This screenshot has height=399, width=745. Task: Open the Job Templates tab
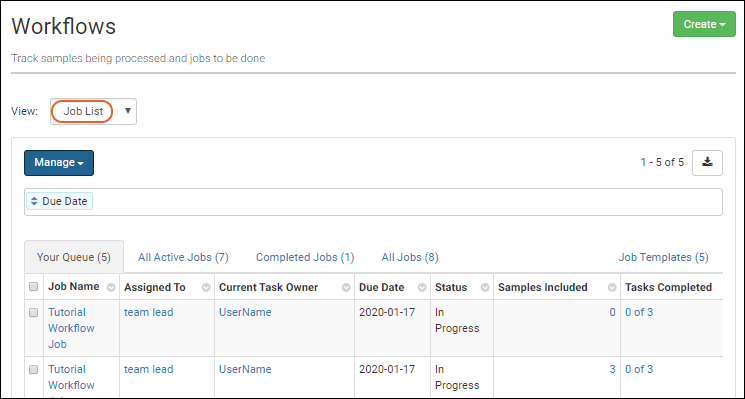(663, 257)
